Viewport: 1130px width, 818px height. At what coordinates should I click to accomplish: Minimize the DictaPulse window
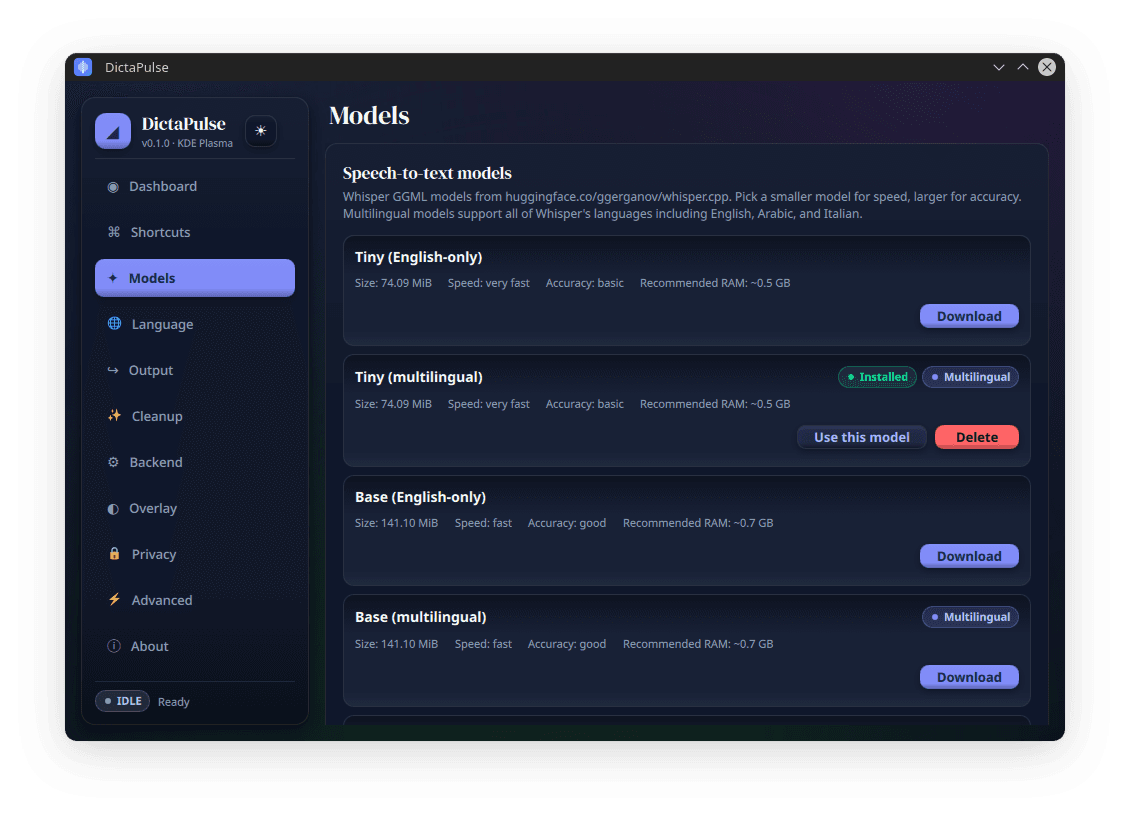999,67
